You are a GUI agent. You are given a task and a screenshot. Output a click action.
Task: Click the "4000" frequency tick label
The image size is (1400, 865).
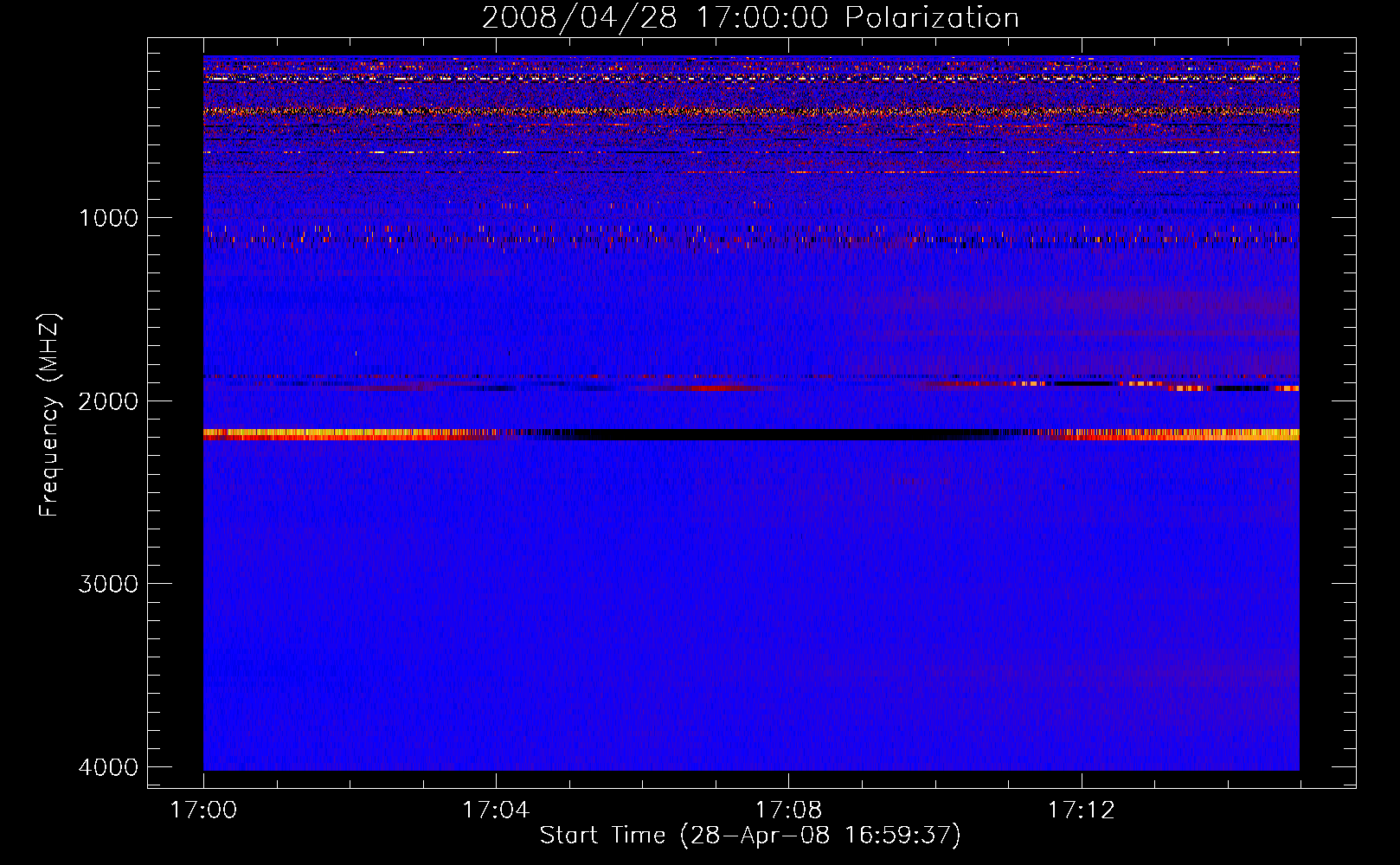click(x=108, y=767)
